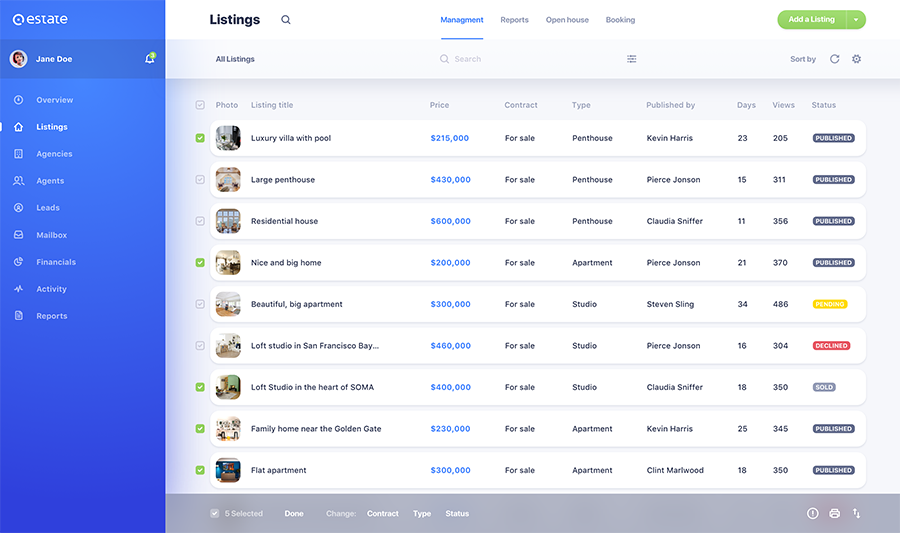Screen dimensions: 900x533
Task: Switch to the Reports tab at top
Action: click(x=514, y=20)
